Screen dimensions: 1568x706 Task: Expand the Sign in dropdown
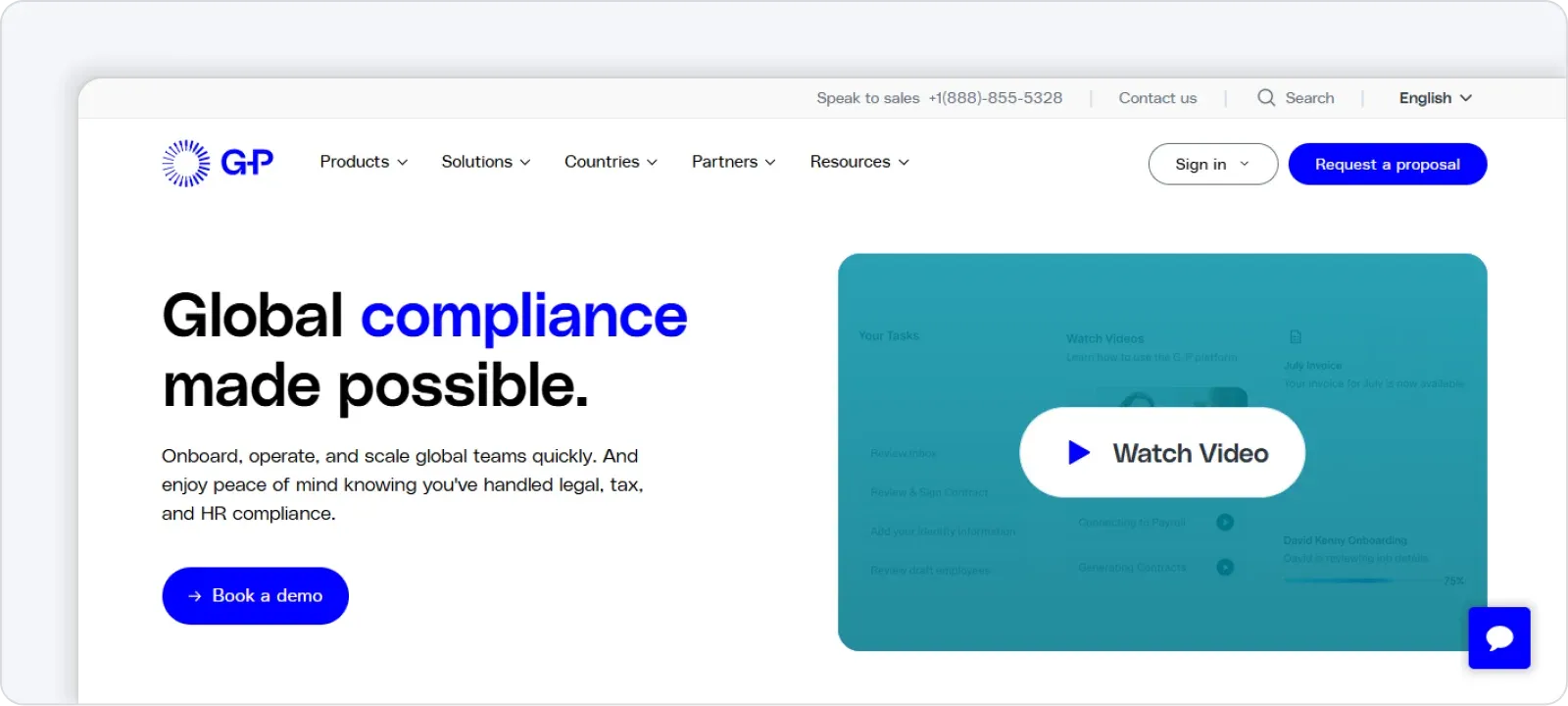(1212, 164)
